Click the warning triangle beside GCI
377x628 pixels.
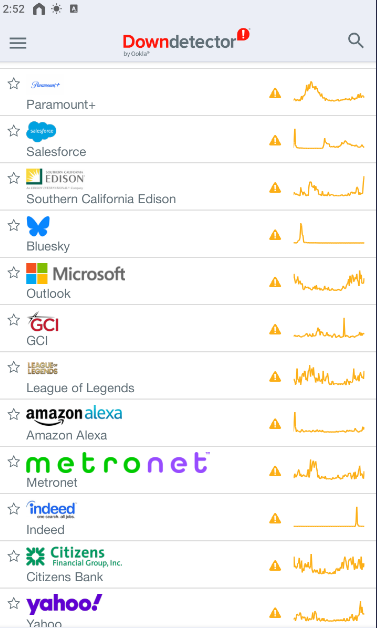pyautogui.click(x=275, y=329)
